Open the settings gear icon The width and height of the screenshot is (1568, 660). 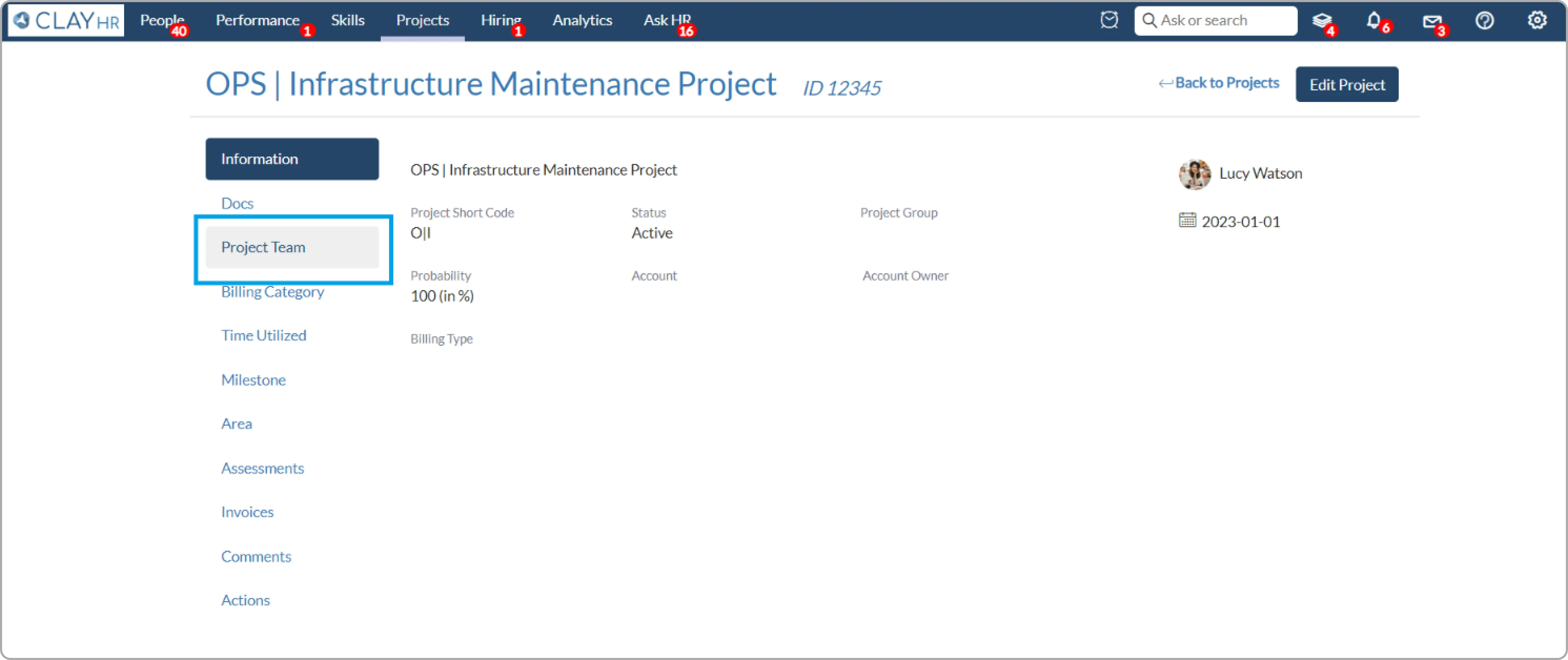1537,21
